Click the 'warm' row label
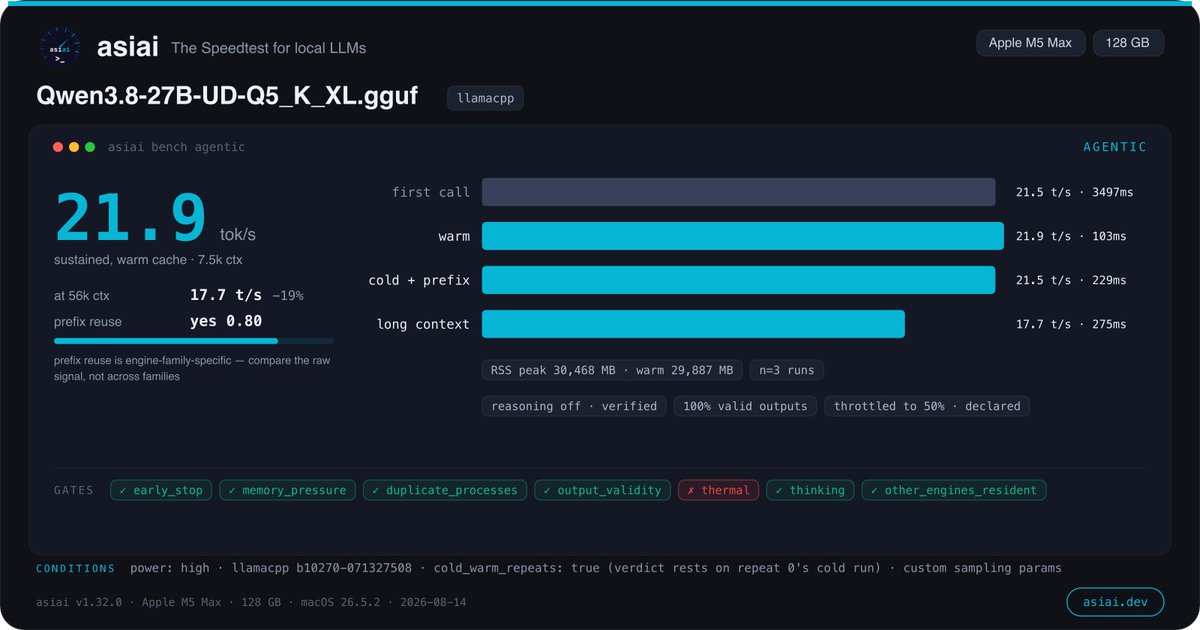This screenshot has width=1200, height=630. (454, 236)
